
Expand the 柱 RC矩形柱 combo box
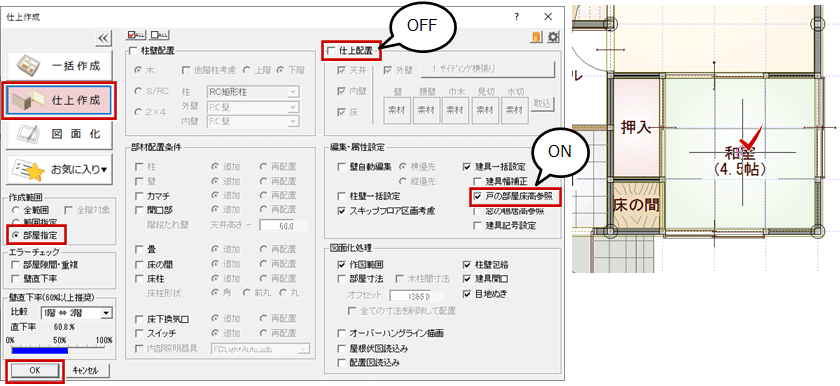click(253, 92)
